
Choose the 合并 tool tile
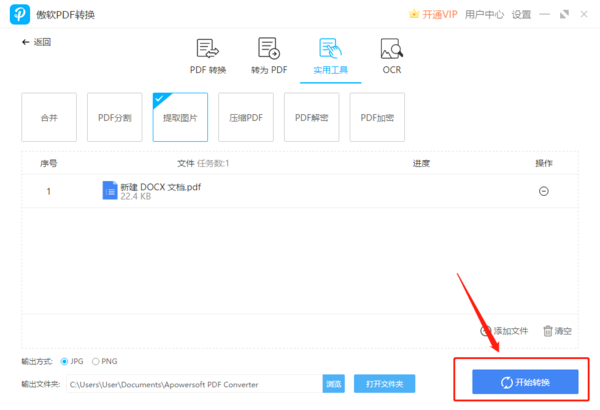pyautogui.click(x=49, y=117)
